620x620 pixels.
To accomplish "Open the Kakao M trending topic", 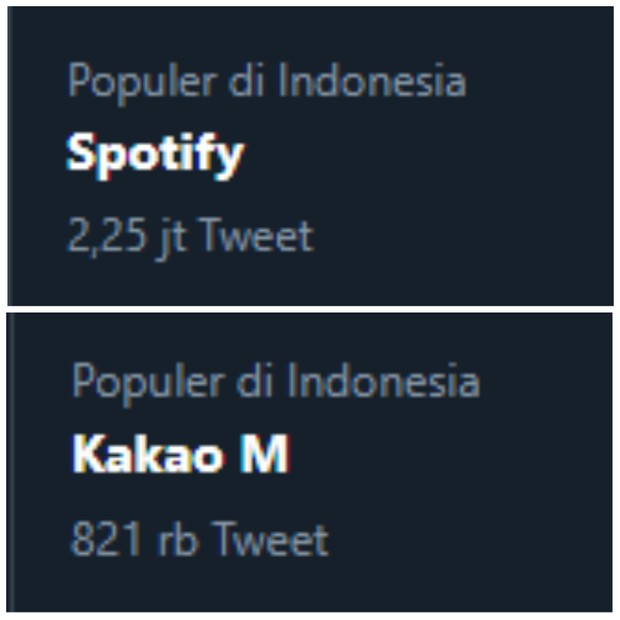I will 180,456.
